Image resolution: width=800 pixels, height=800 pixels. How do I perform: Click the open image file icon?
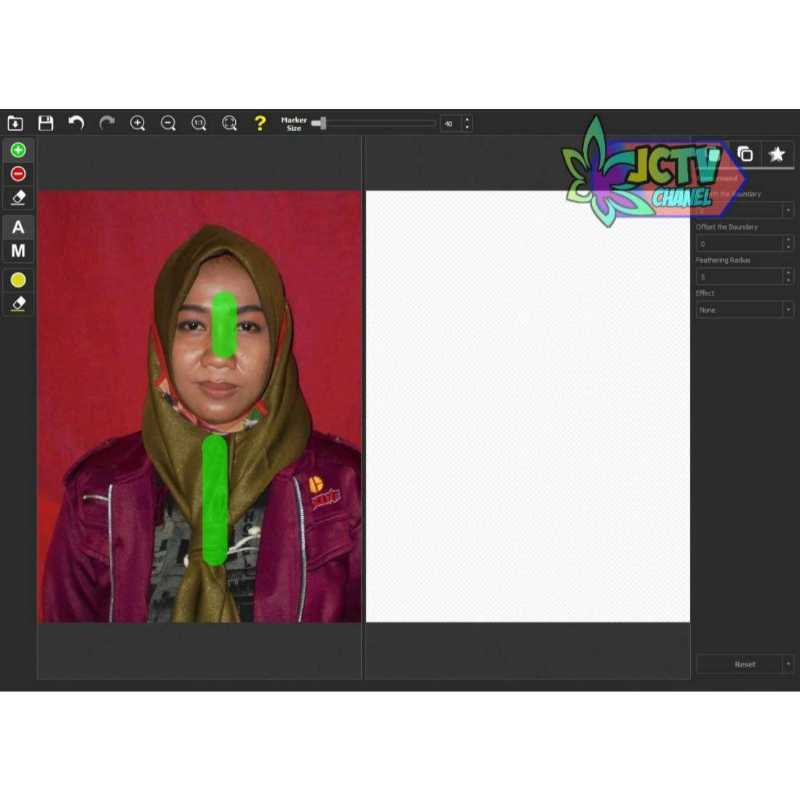tap(15, 123)
